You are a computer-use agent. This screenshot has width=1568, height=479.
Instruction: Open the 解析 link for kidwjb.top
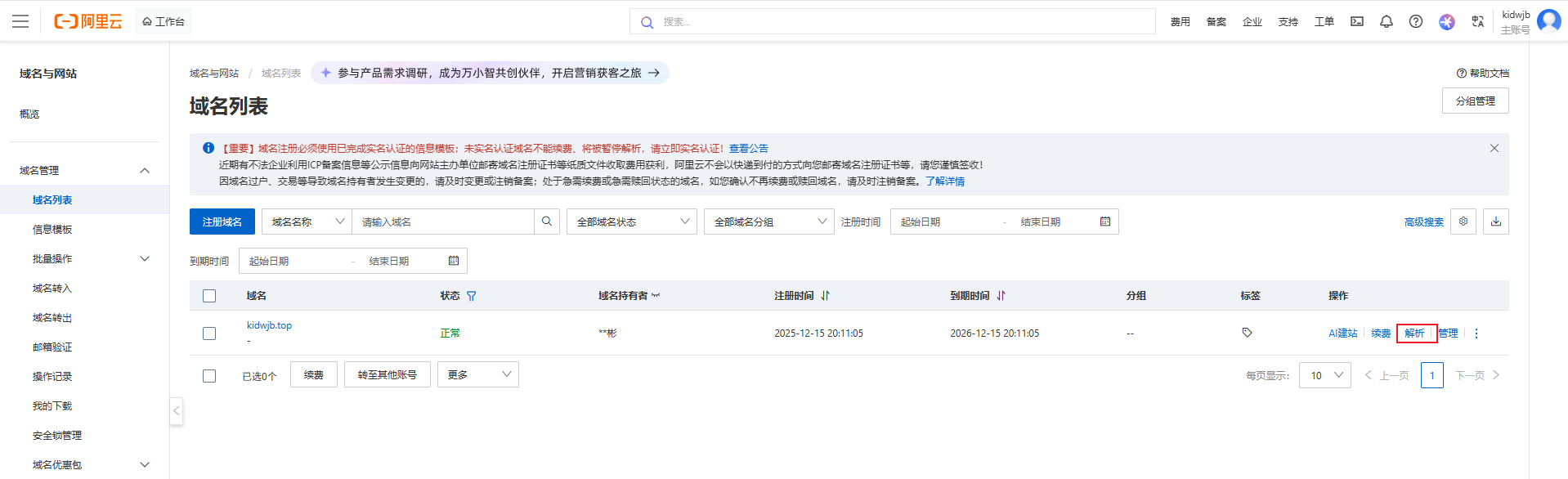click(x=1414, y=334)
